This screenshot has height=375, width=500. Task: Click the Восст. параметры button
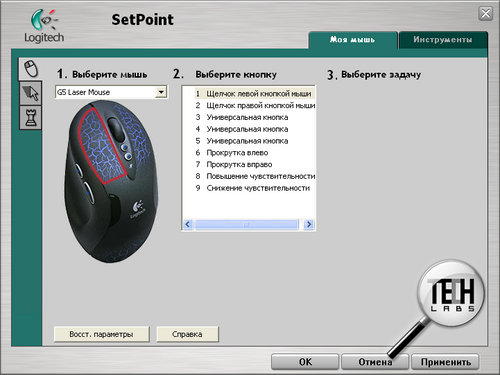point(101,334)
